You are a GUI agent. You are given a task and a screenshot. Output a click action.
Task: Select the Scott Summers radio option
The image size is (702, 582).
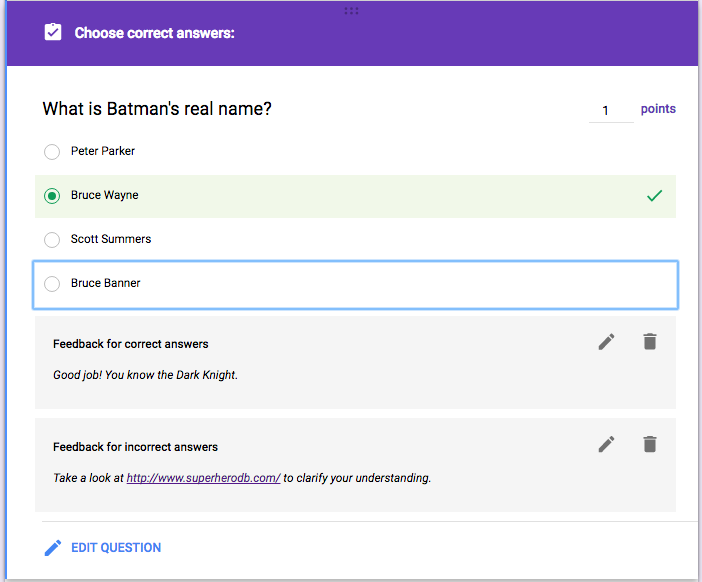[52, 240]
